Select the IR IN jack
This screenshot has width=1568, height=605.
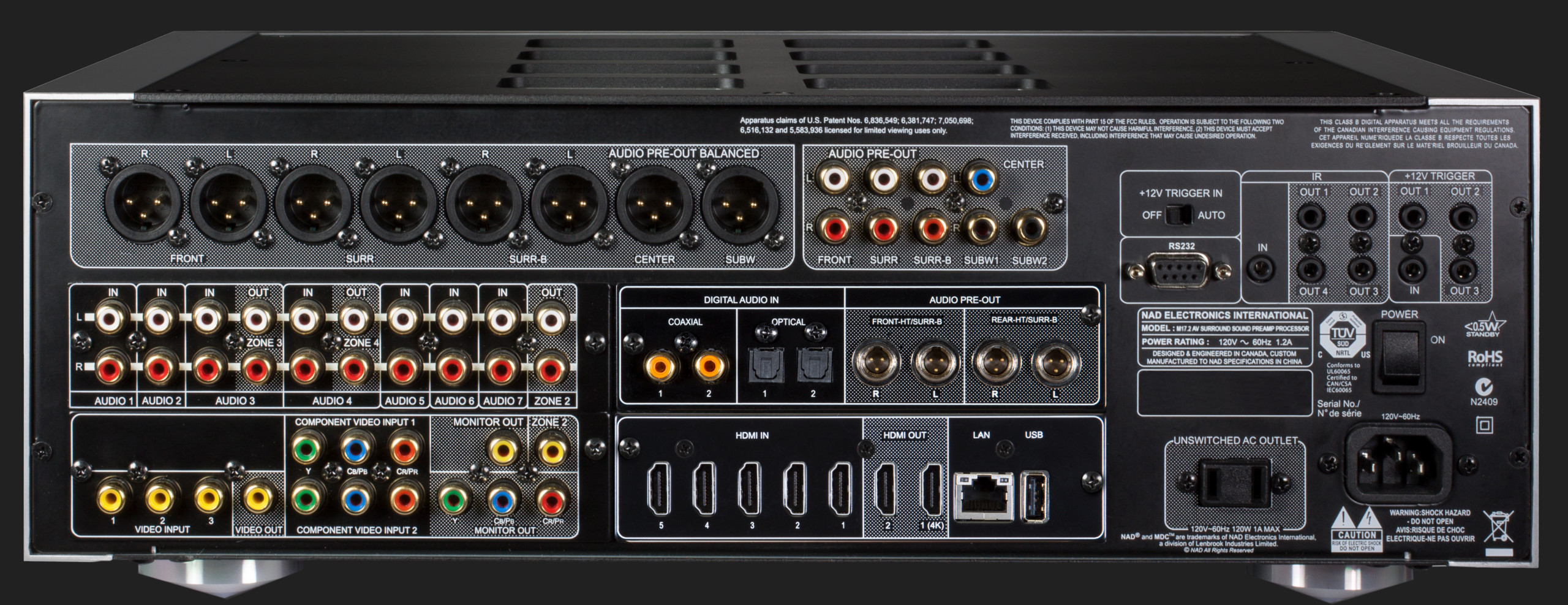1262,268
